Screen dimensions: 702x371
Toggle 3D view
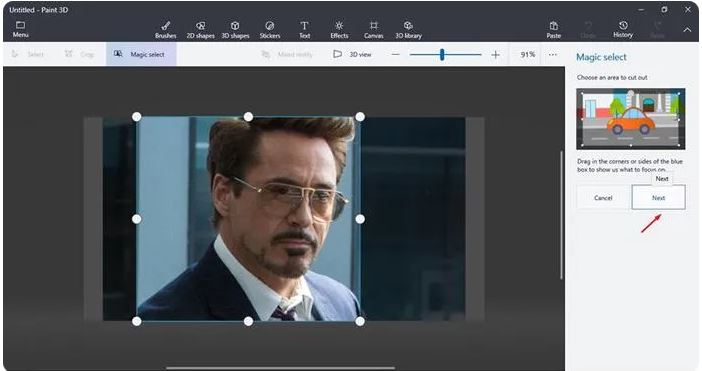point(352,54)
